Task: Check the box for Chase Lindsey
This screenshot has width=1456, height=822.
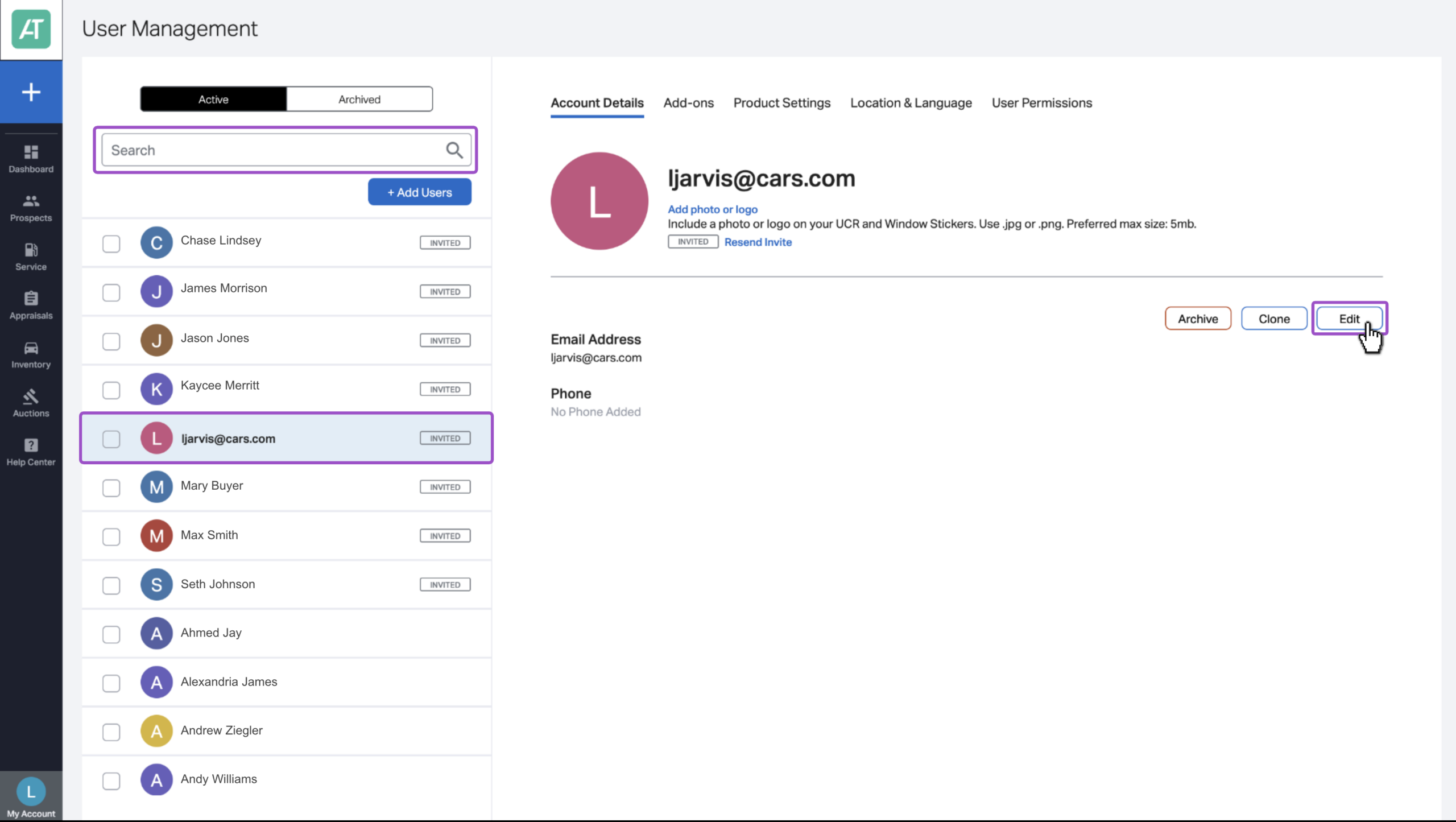Action: (111, 243)
